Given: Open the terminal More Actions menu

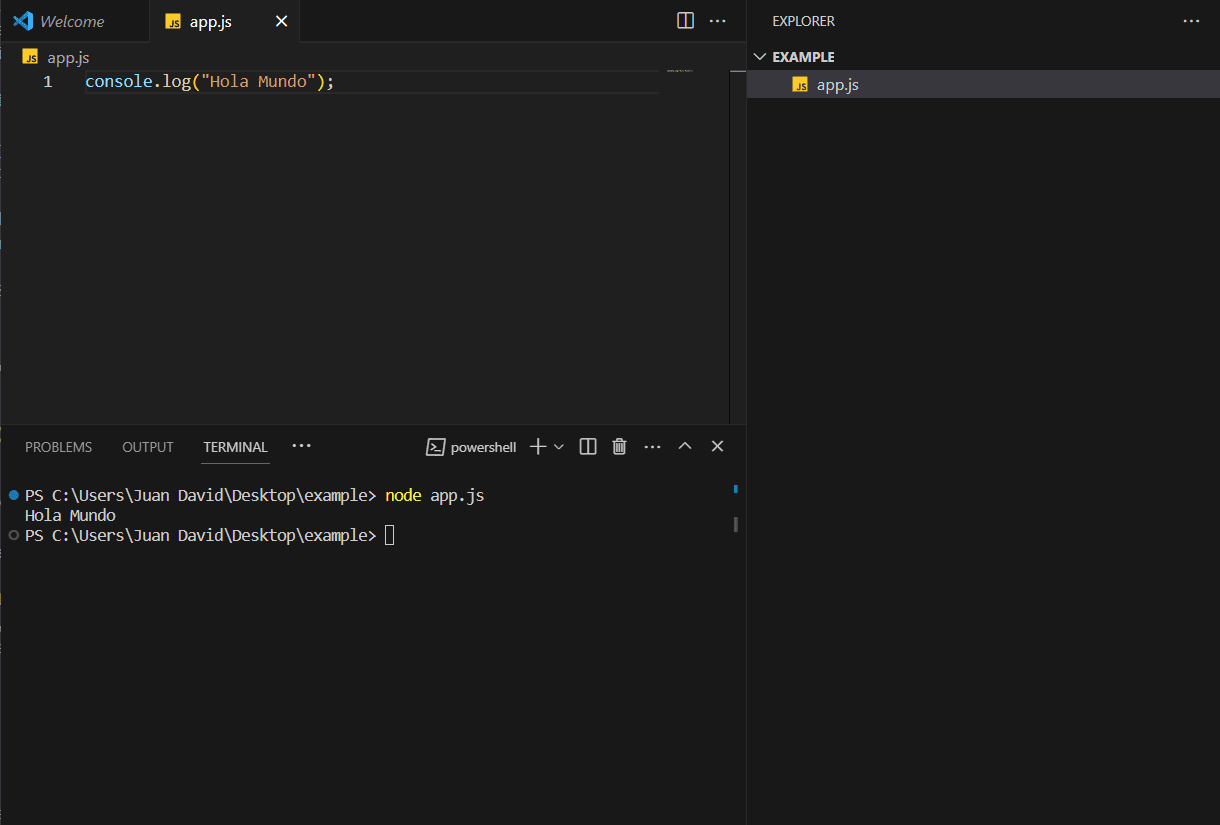Looking at the screenshot, I should point(652,446).
